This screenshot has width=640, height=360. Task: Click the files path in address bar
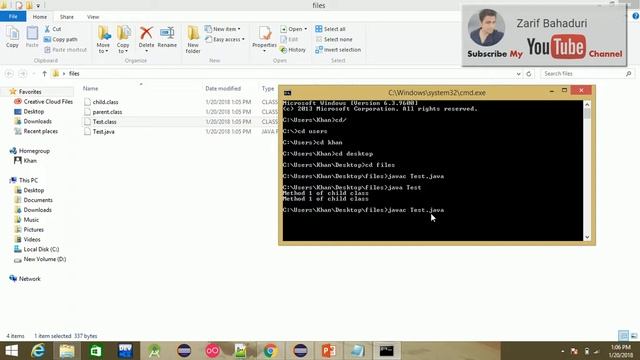(x=74, y=73)
